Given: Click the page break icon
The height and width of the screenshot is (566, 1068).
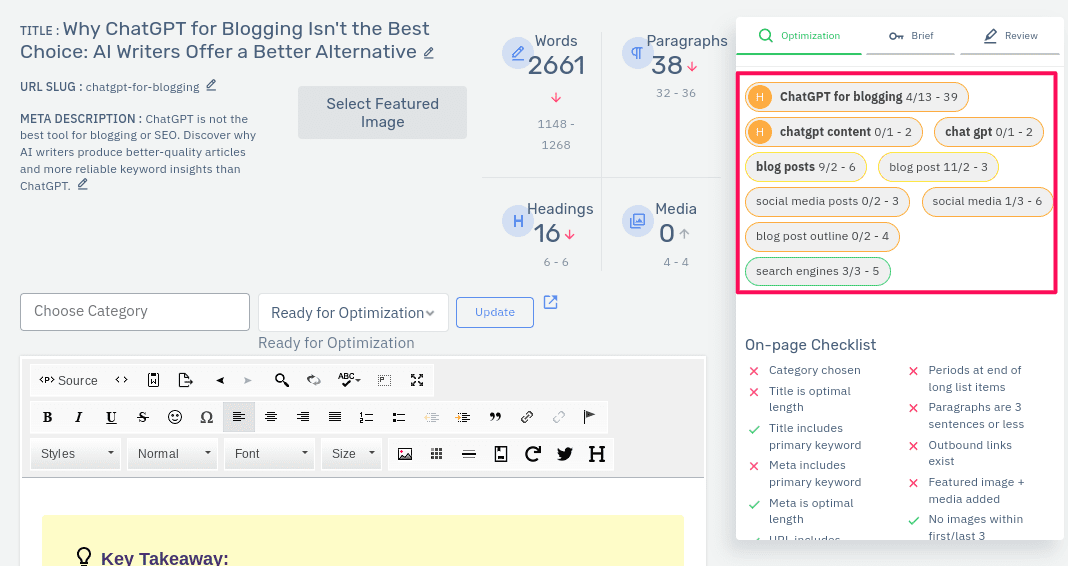Looking at the screenshot, I should pos(501,454).
